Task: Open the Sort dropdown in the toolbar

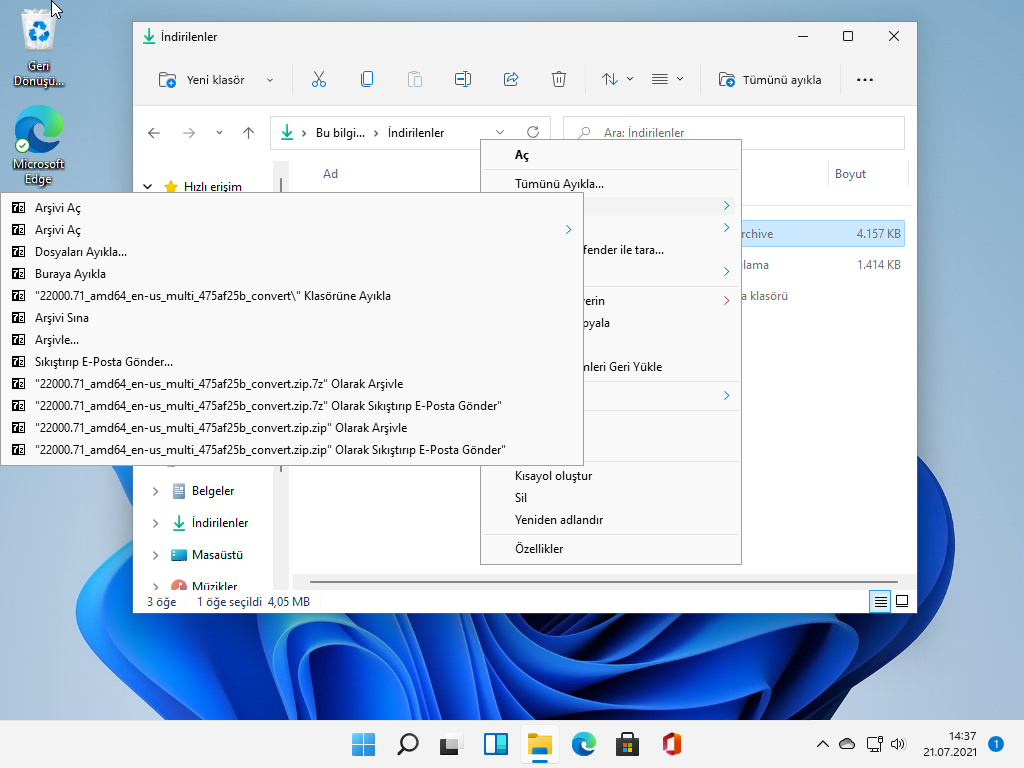Action: [616, 79]
